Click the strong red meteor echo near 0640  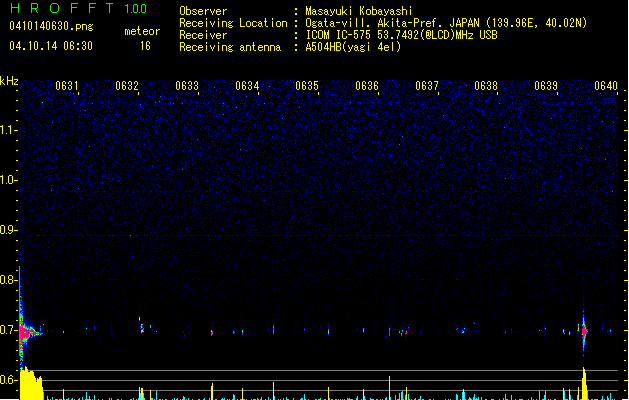pos(584,331)
